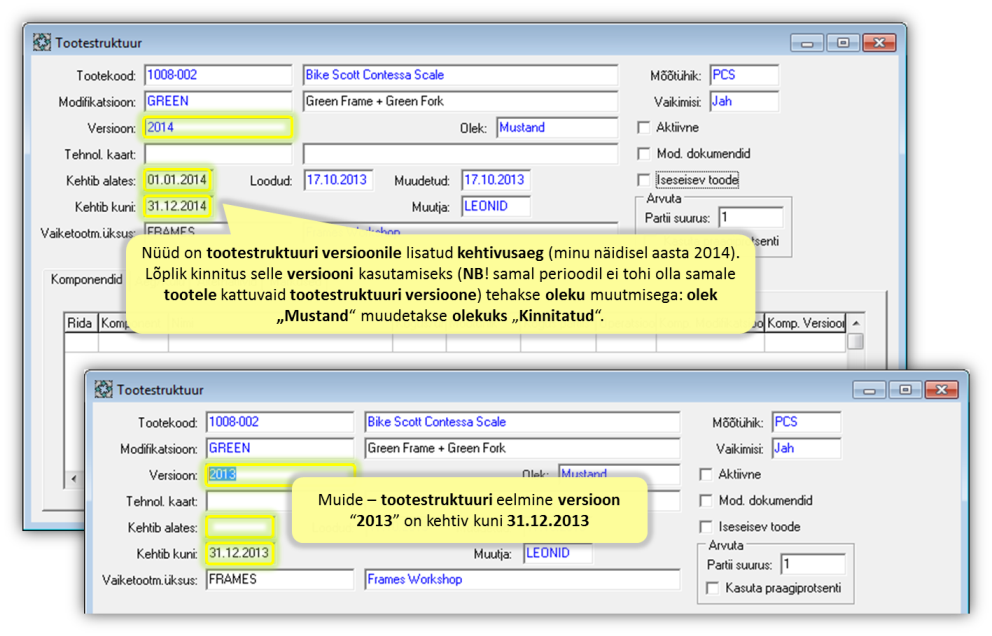Click the empty Tehnol. kaart field in the front window
Screen dimensions: 992x636
(248, 501)
